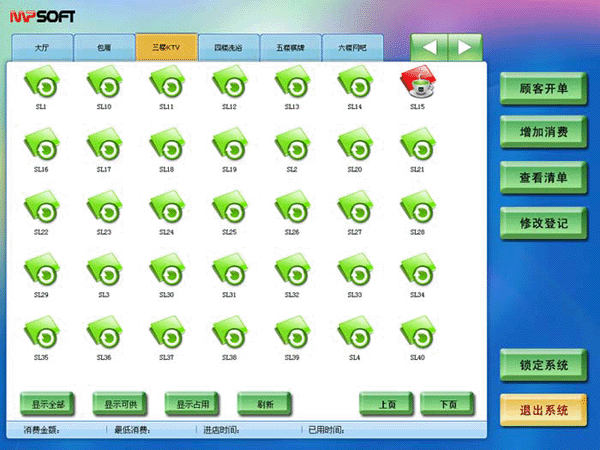The width and height of the screenshot is (600, 450).
Task: Select room SL28 icon
Action: (416, 208)
